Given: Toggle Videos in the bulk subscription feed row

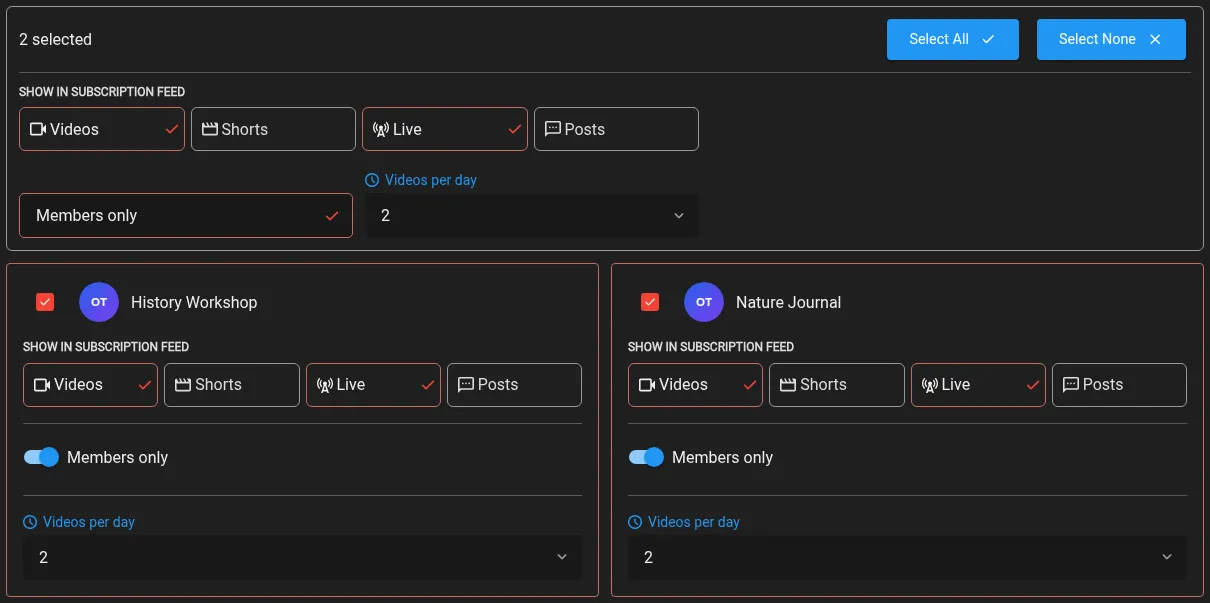Looking at the screenshot, I should click(x=102, y=129).
